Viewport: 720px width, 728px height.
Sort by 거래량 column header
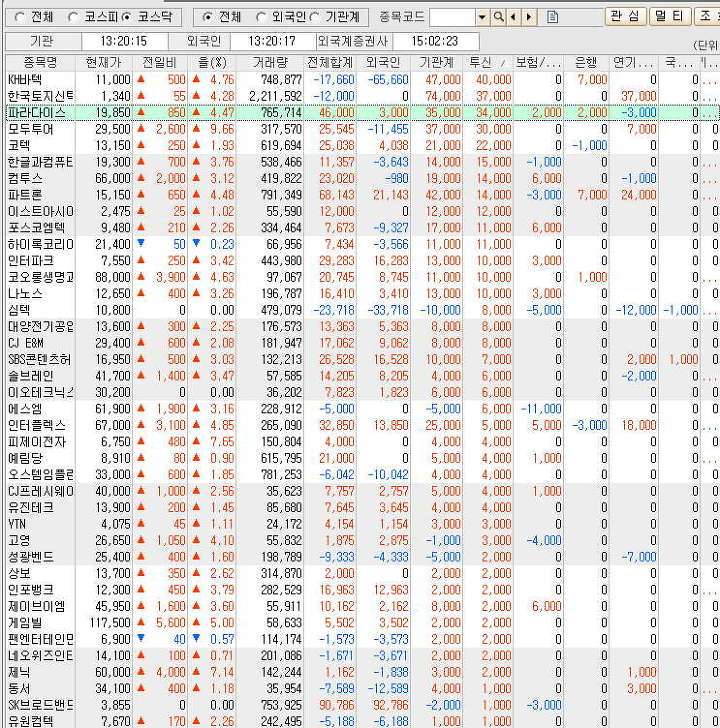tap(270, 62)
